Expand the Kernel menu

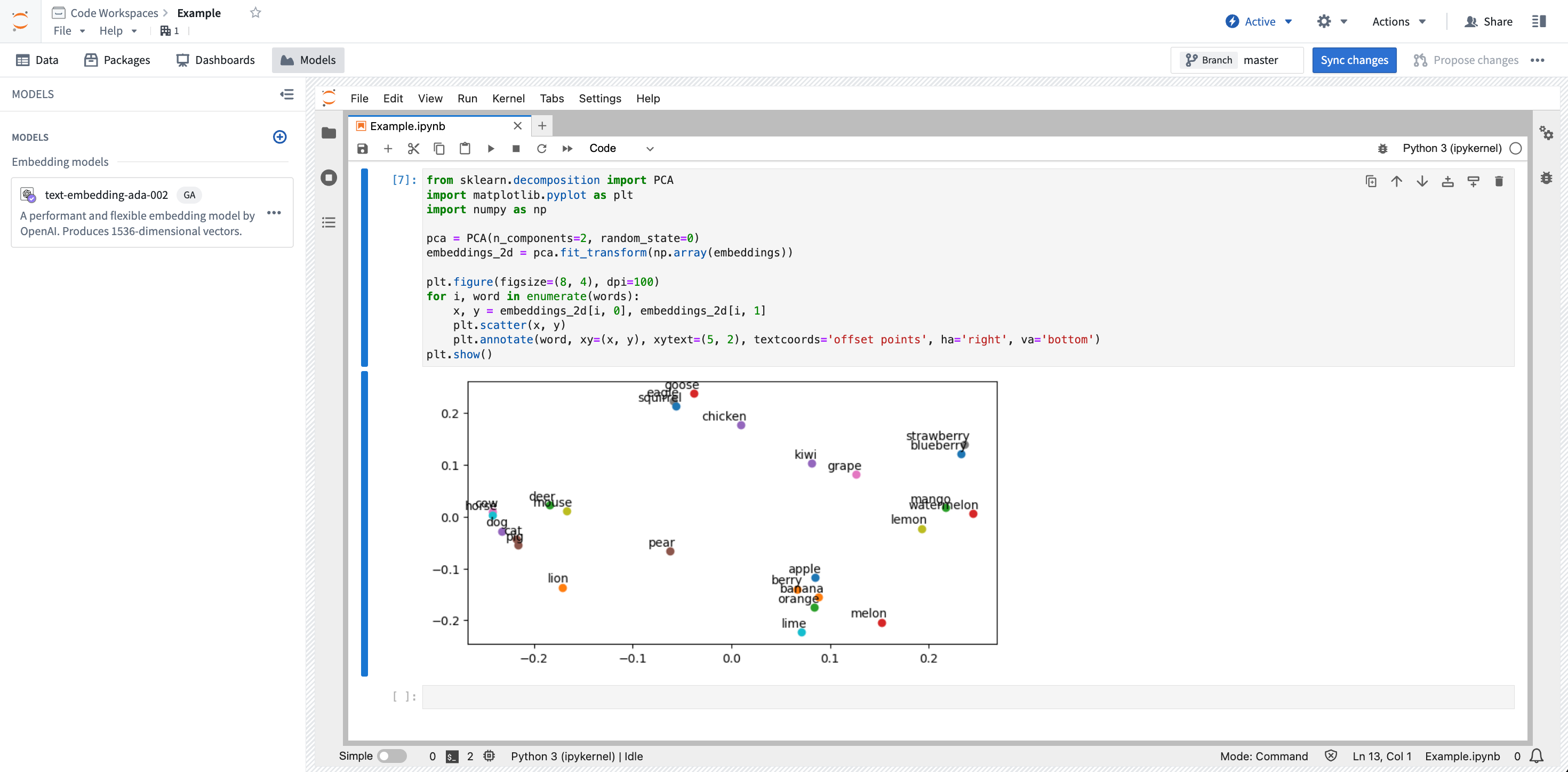(508, 98)
